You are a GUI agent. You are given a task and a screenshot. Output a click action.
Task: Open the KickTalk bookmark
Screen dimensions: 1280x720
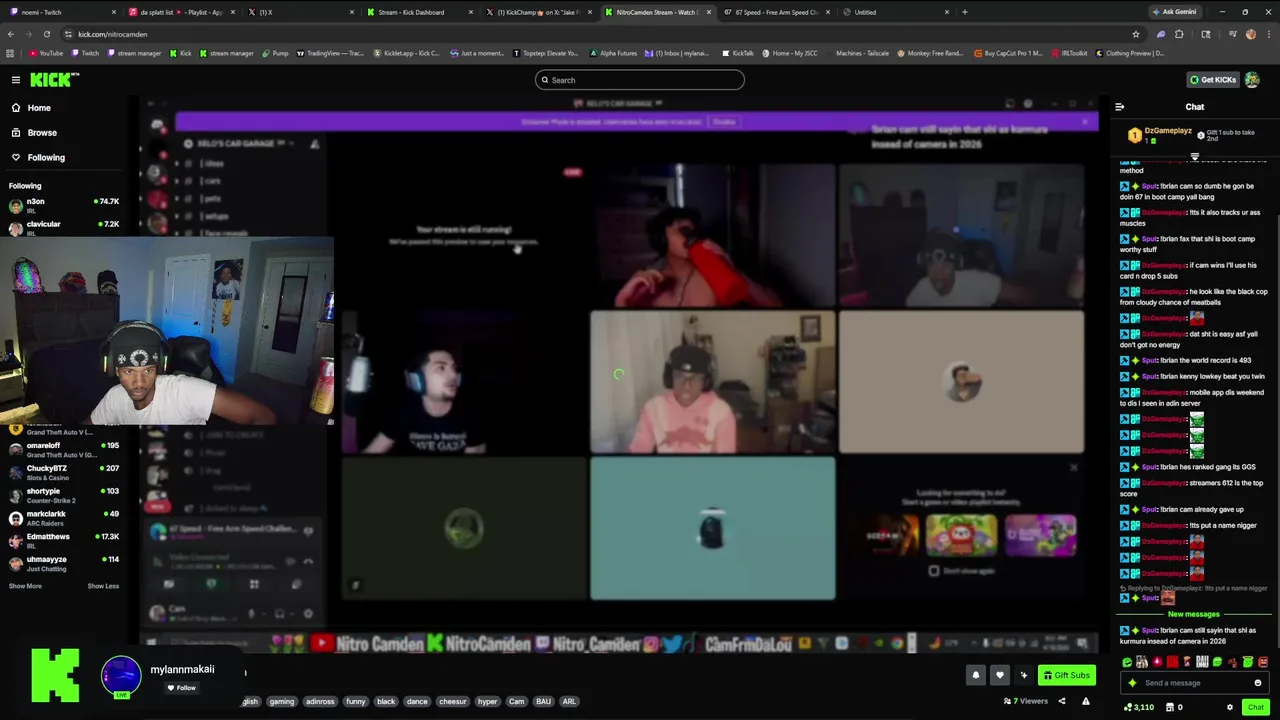coord(738,53)
